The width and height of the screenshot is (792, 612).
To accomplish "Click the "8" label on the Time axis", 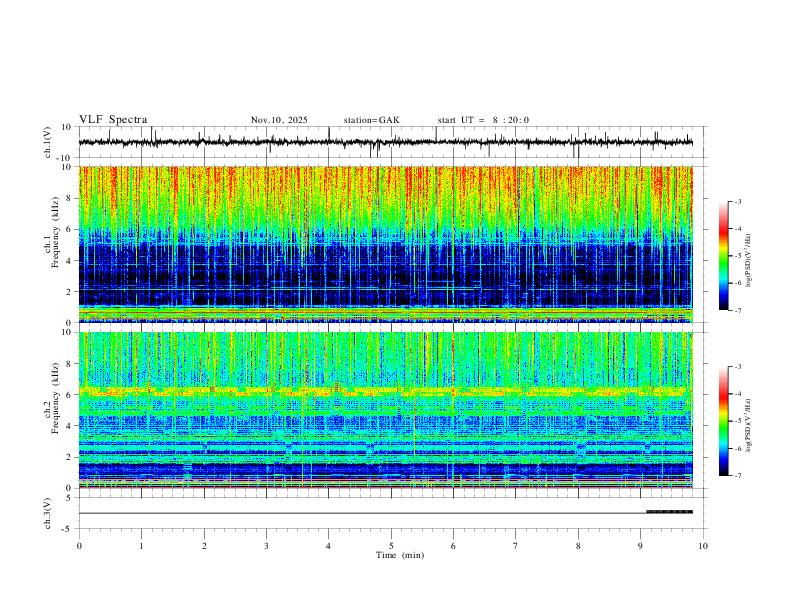I will [x=578, y=546].
